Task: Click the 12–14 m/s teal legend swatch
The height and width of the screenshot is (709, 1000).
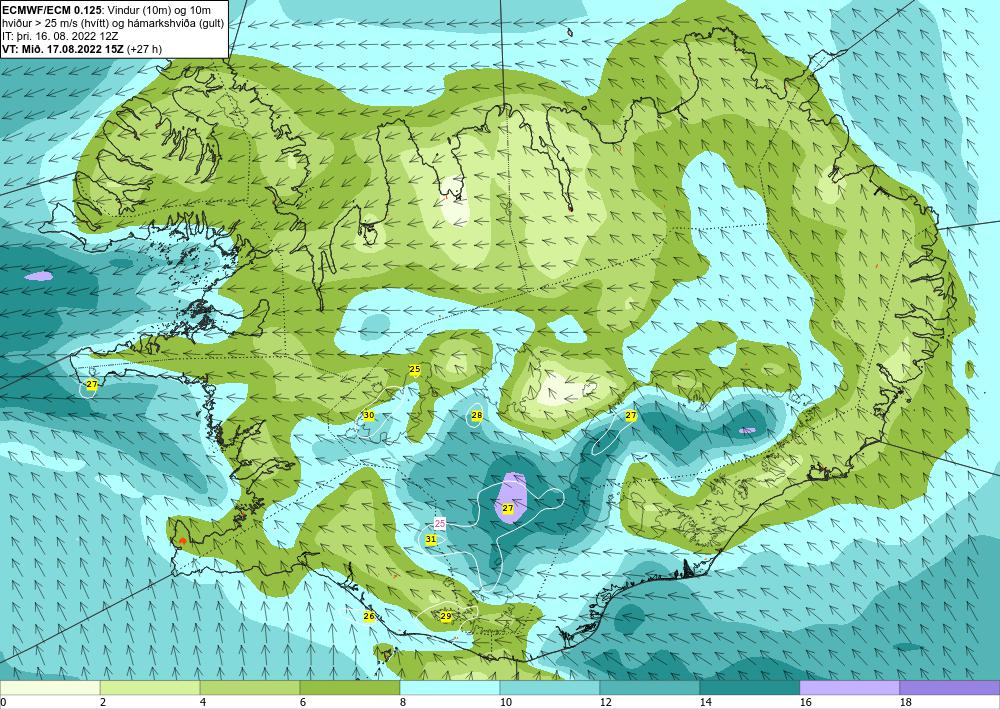Action: [649, 688]
